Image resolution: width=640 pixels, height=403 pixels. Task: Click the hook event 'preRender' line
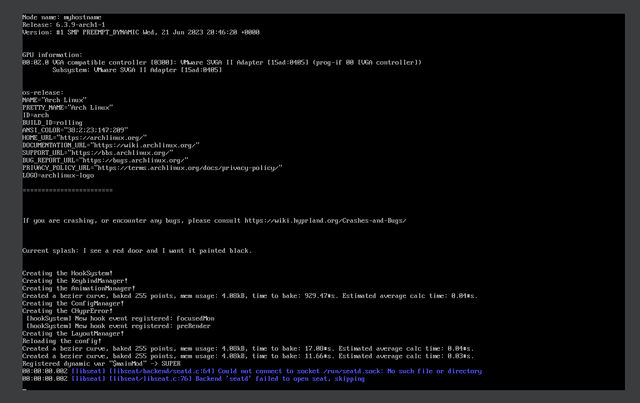pos(118,326)
